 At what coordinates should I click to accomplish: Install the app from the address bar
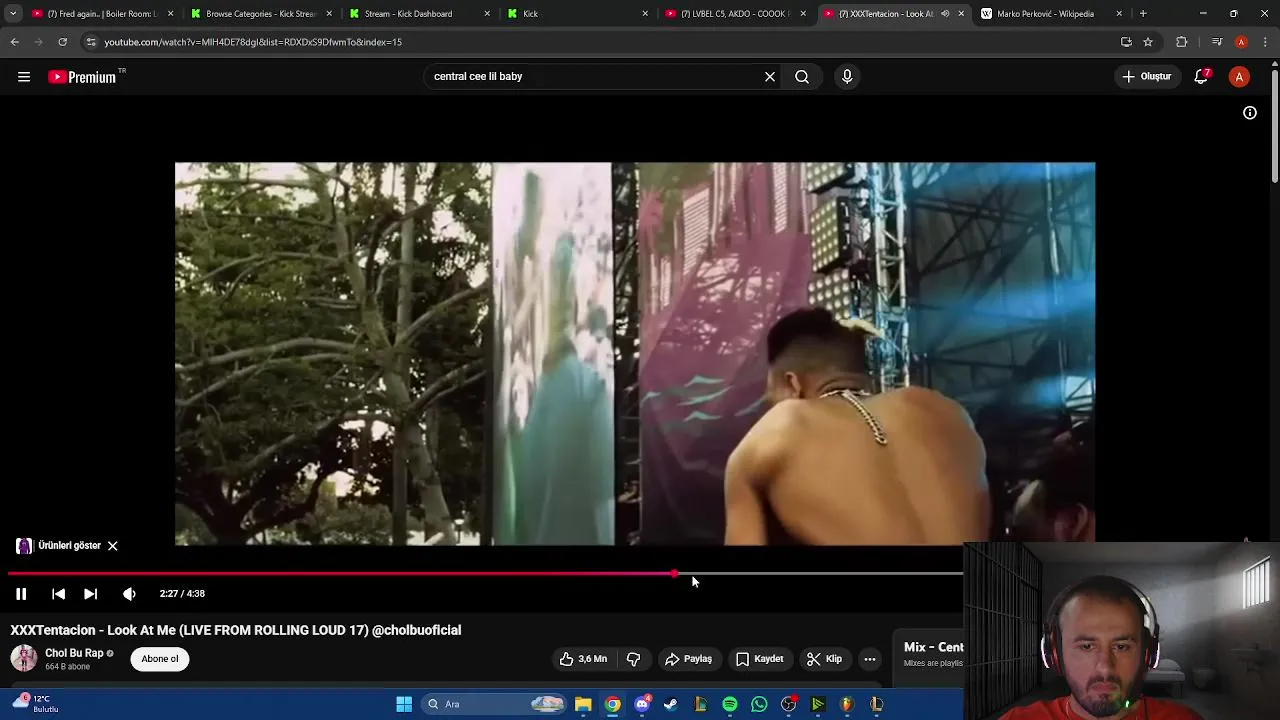click(1126, 42)
